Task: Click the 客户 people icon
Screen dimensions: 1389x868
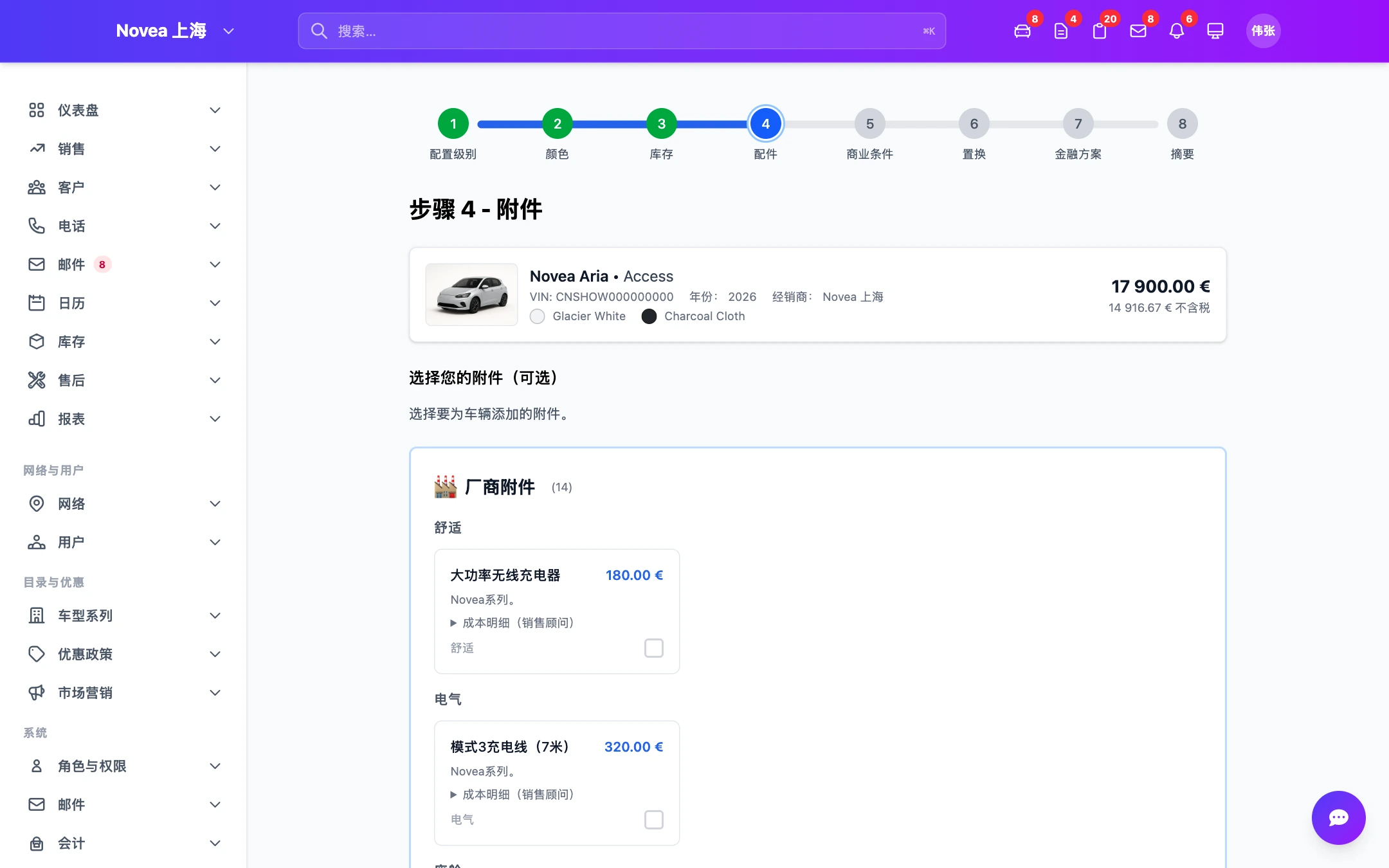Action: (37, 187)
